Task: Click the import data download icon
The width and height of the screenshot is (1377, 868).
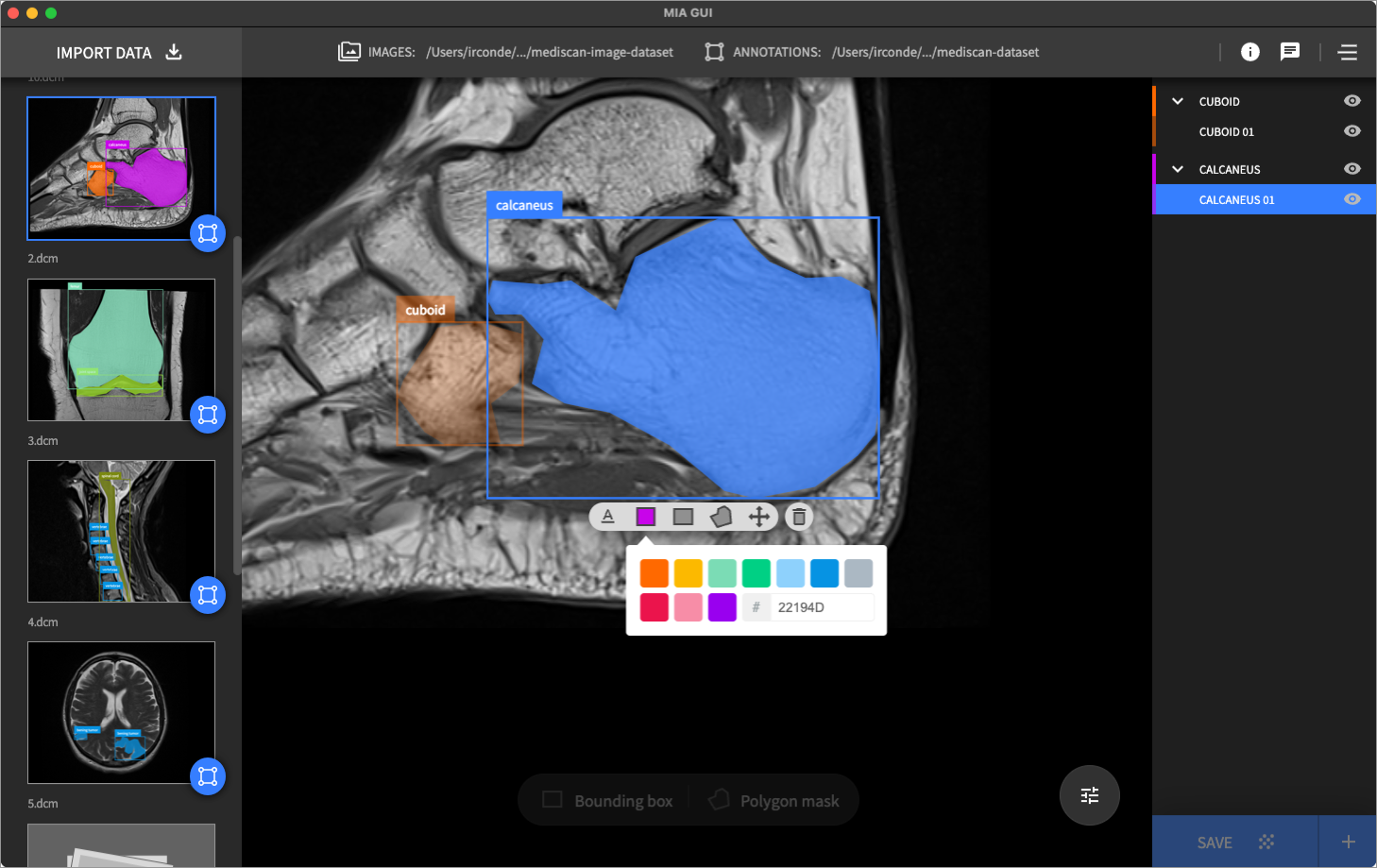Action: pos(174,52)
